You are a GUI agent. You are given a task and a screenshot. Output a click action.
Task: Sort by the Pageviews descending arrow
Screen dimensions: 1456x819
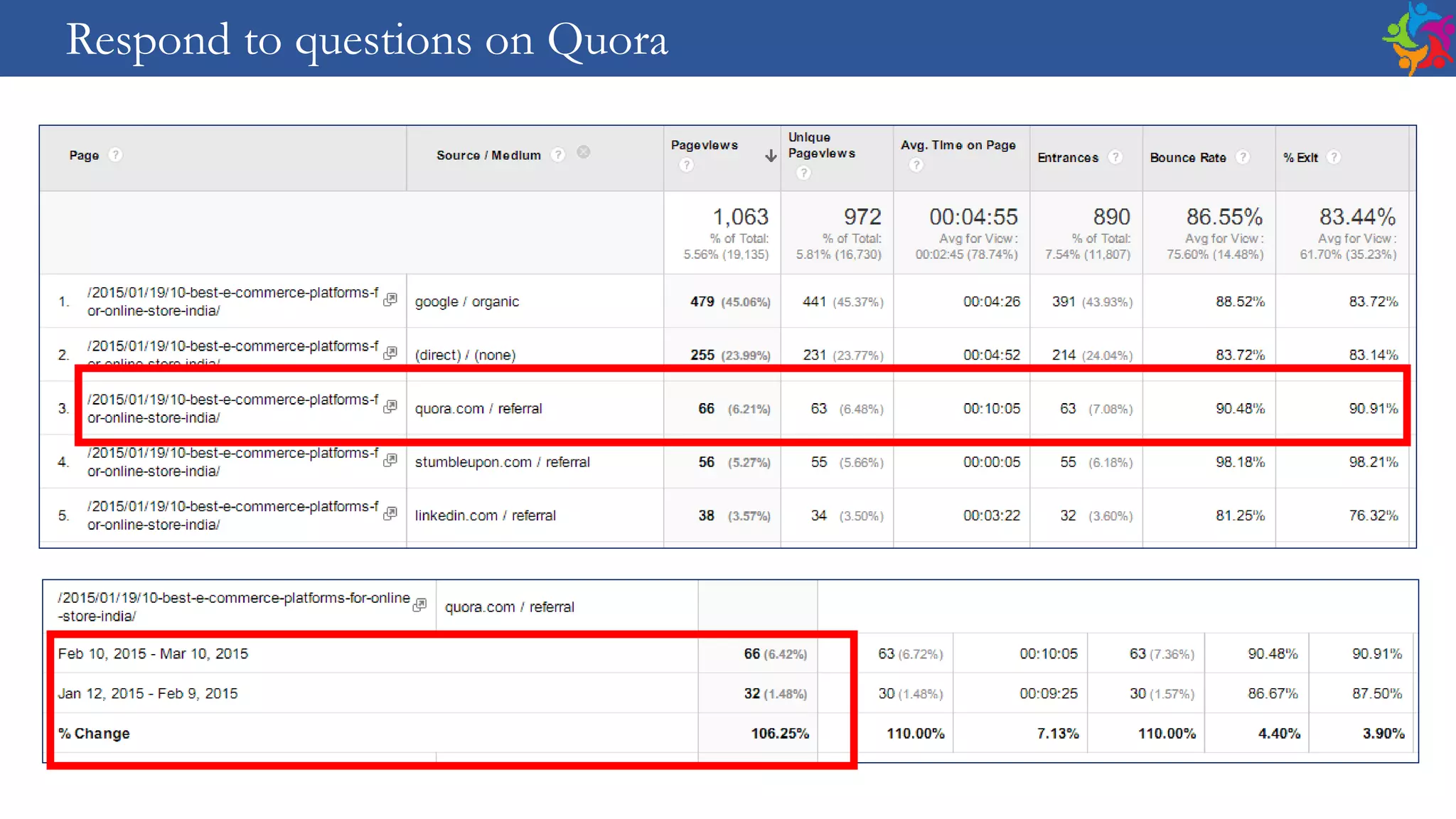tap(771, 156)
